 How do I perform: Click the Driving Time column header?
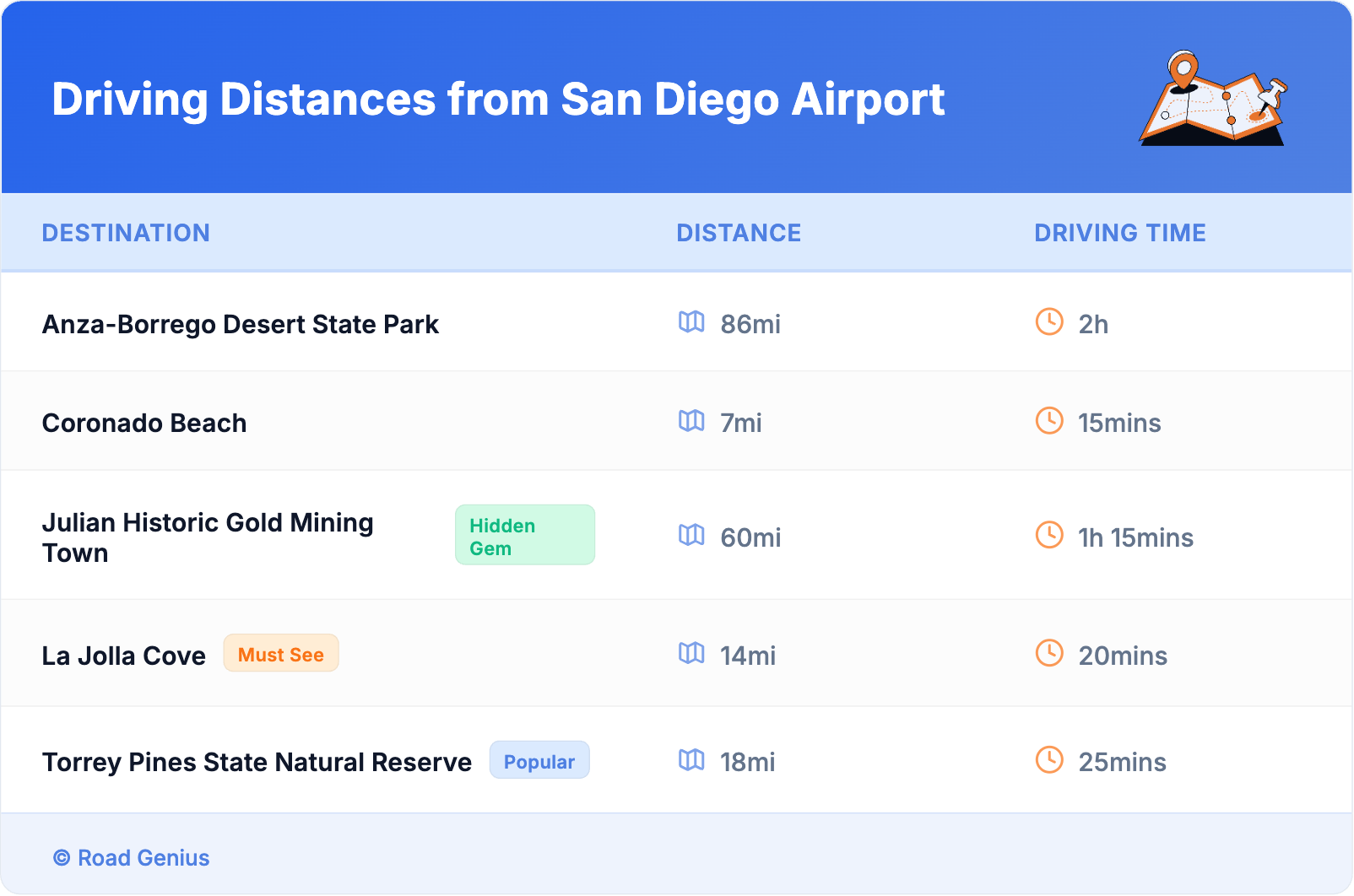click(x=1120, y=233)
